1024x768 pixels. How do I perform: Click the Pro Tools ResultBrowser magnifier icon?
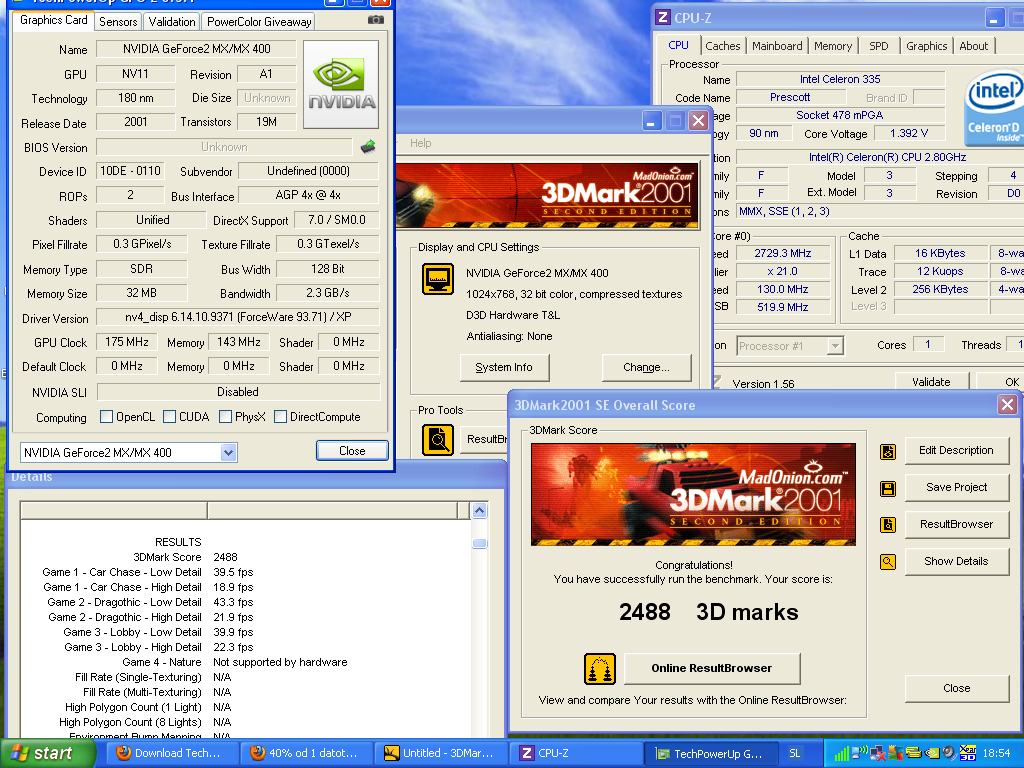438,440
